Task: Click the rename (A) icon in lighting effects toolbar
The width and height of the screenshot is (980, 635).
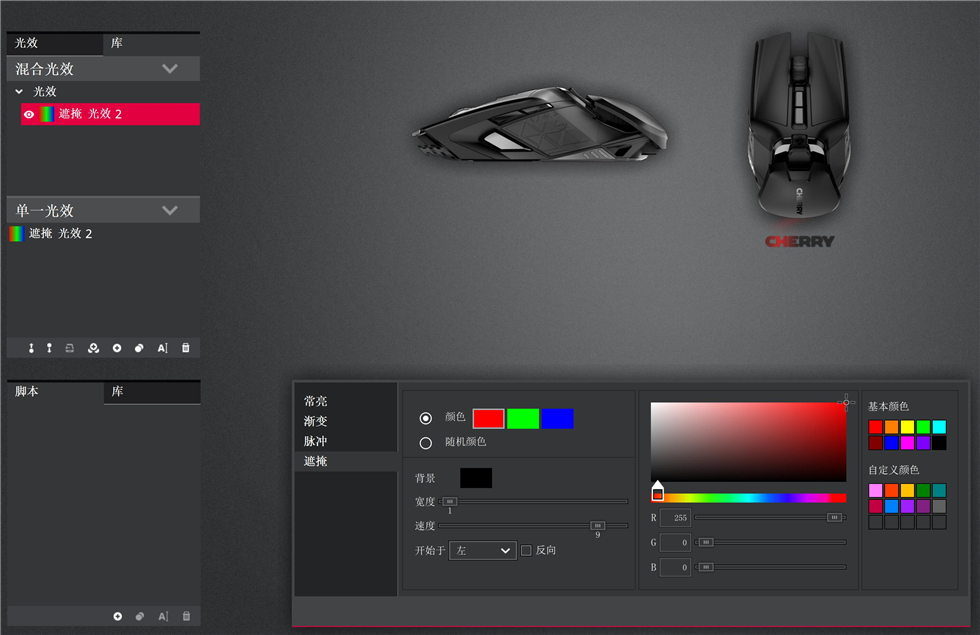Action: (162, 348)
